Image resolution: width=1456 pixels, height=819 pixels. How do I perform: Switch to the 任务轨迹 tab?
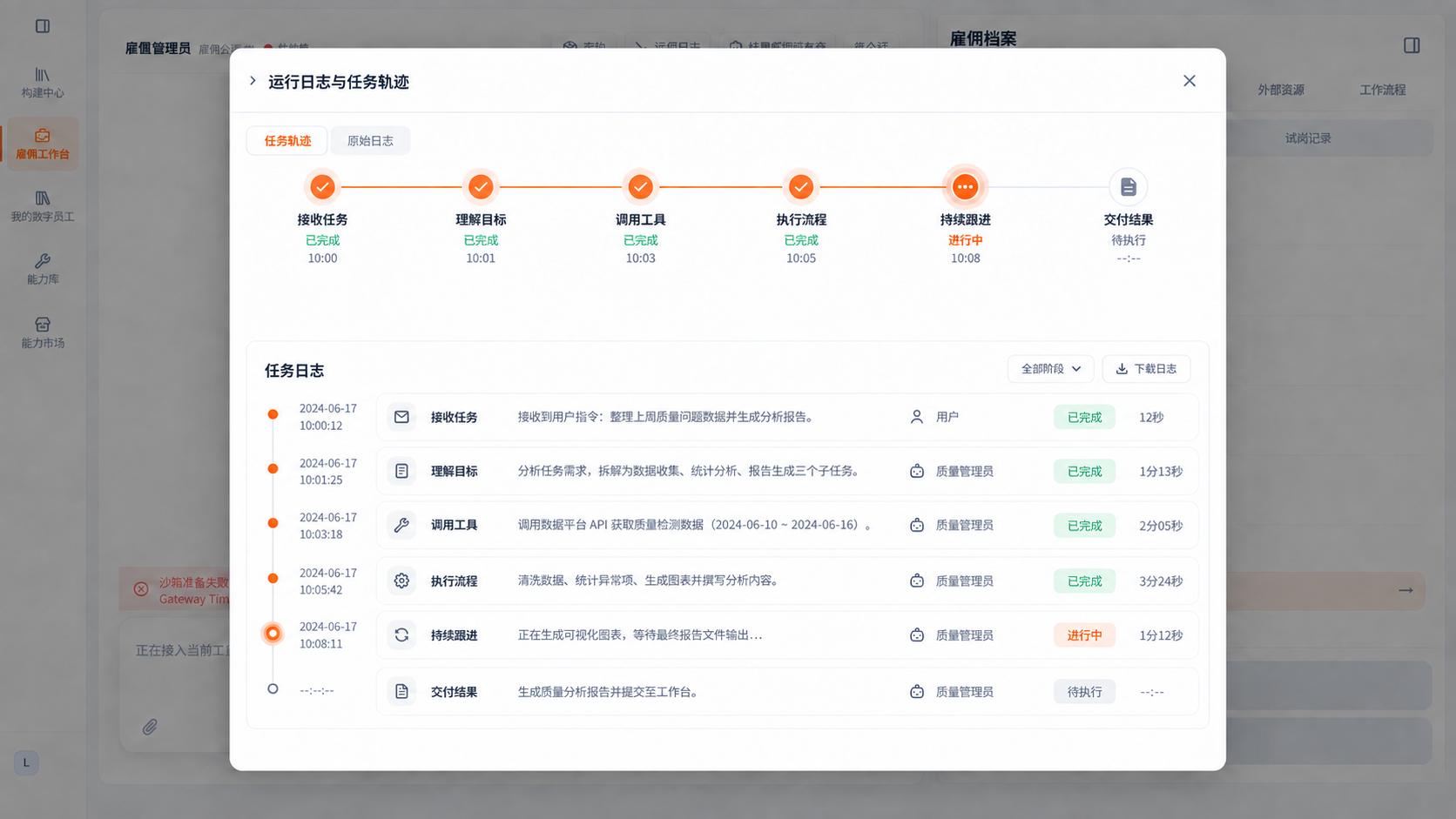coord(287,141)
